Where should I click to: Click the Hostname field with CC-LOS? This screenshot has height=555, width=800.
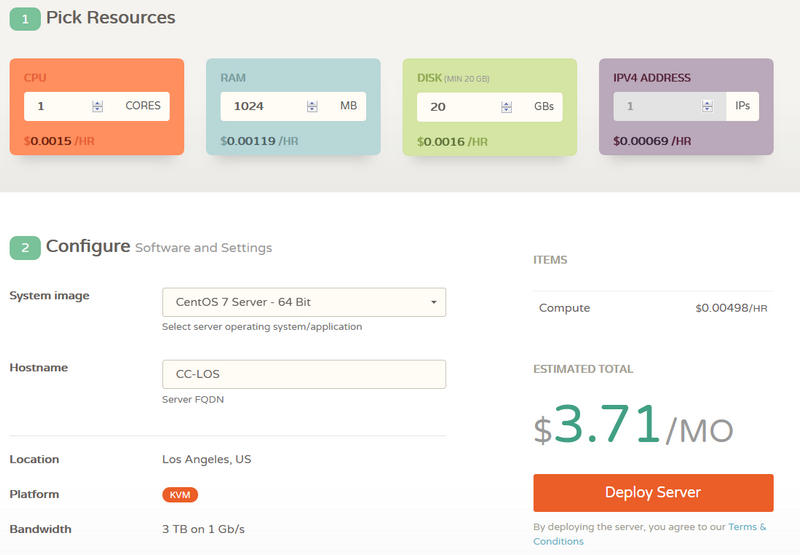[x=303, y=374]
